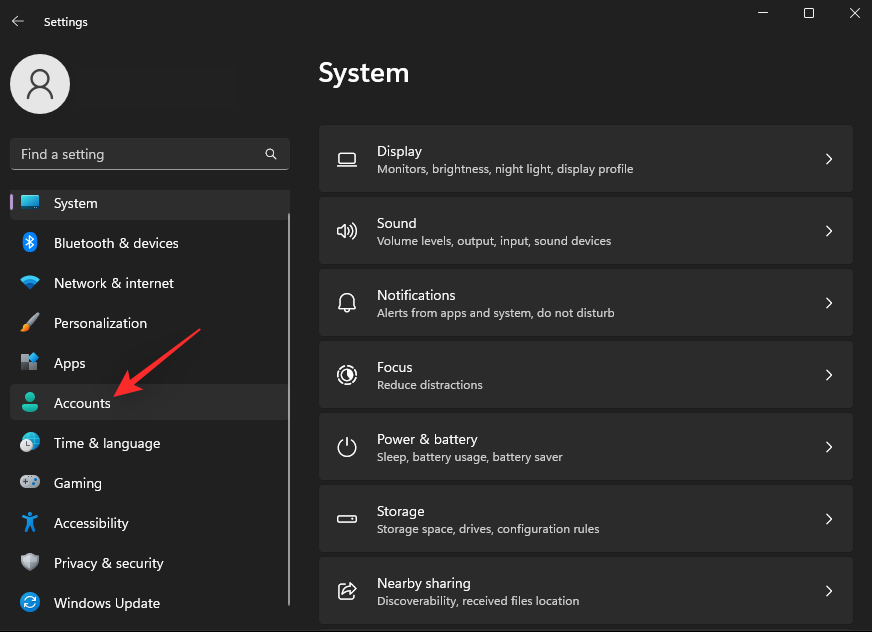Click the Display monitor icon
The height and width of the screenshot is (632, 872).
click(346, 159)
